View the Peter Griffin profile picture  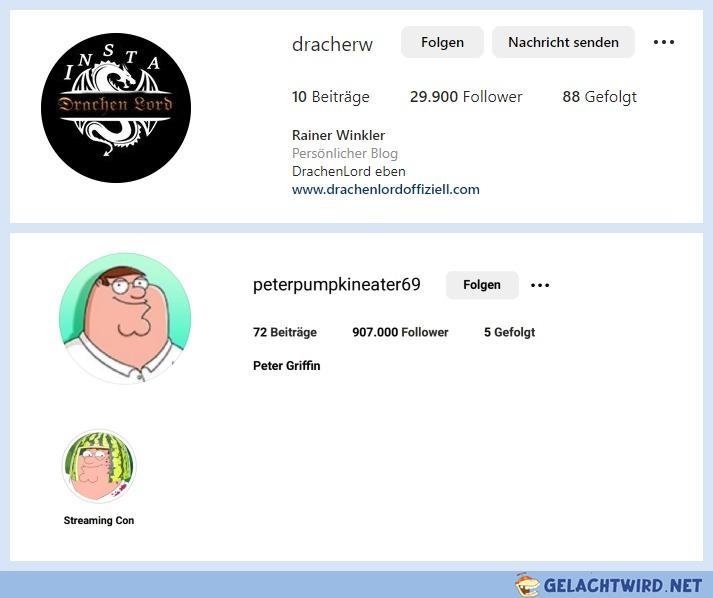(125, 319)
